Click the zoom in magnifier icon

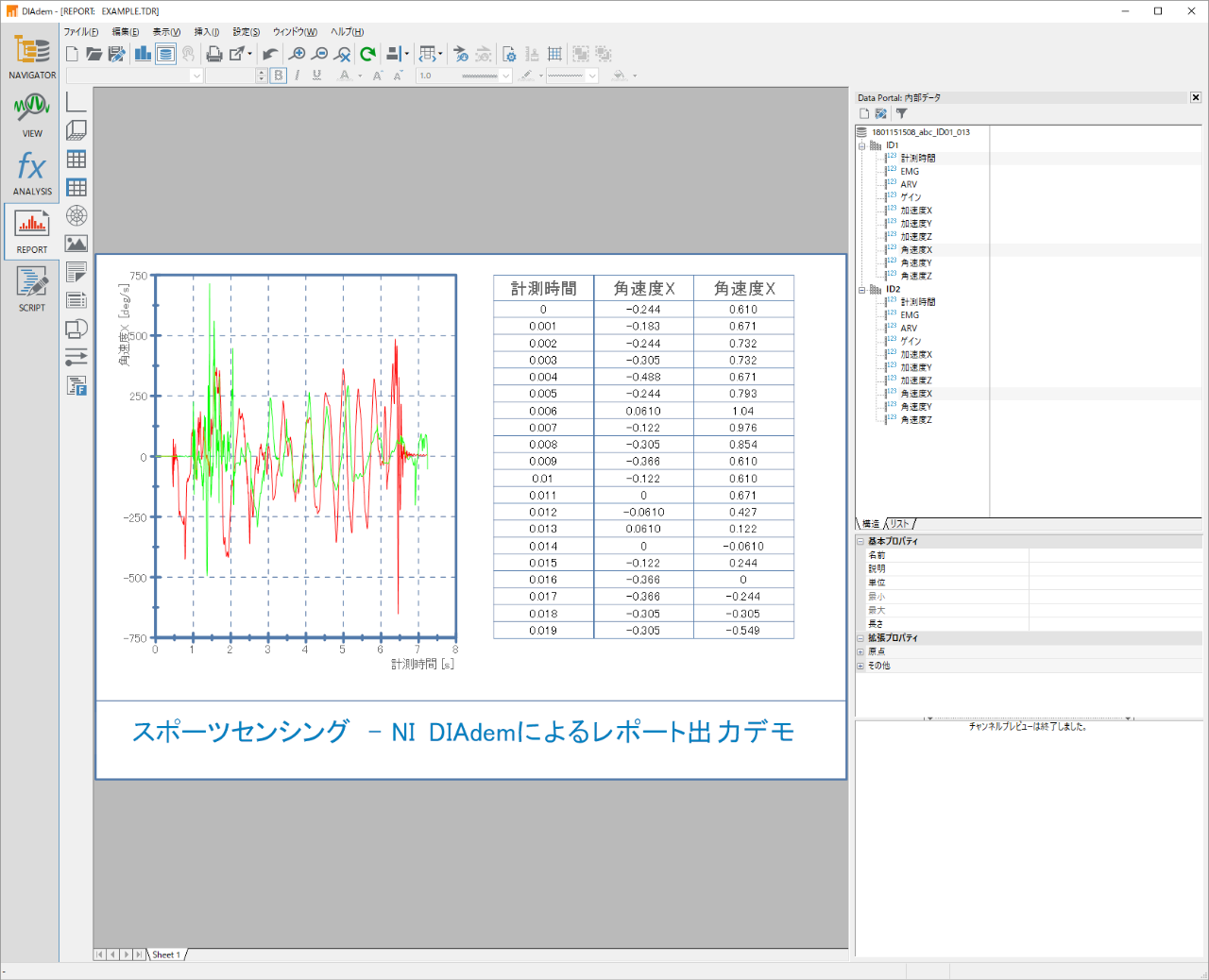click(x=298, y=54)
